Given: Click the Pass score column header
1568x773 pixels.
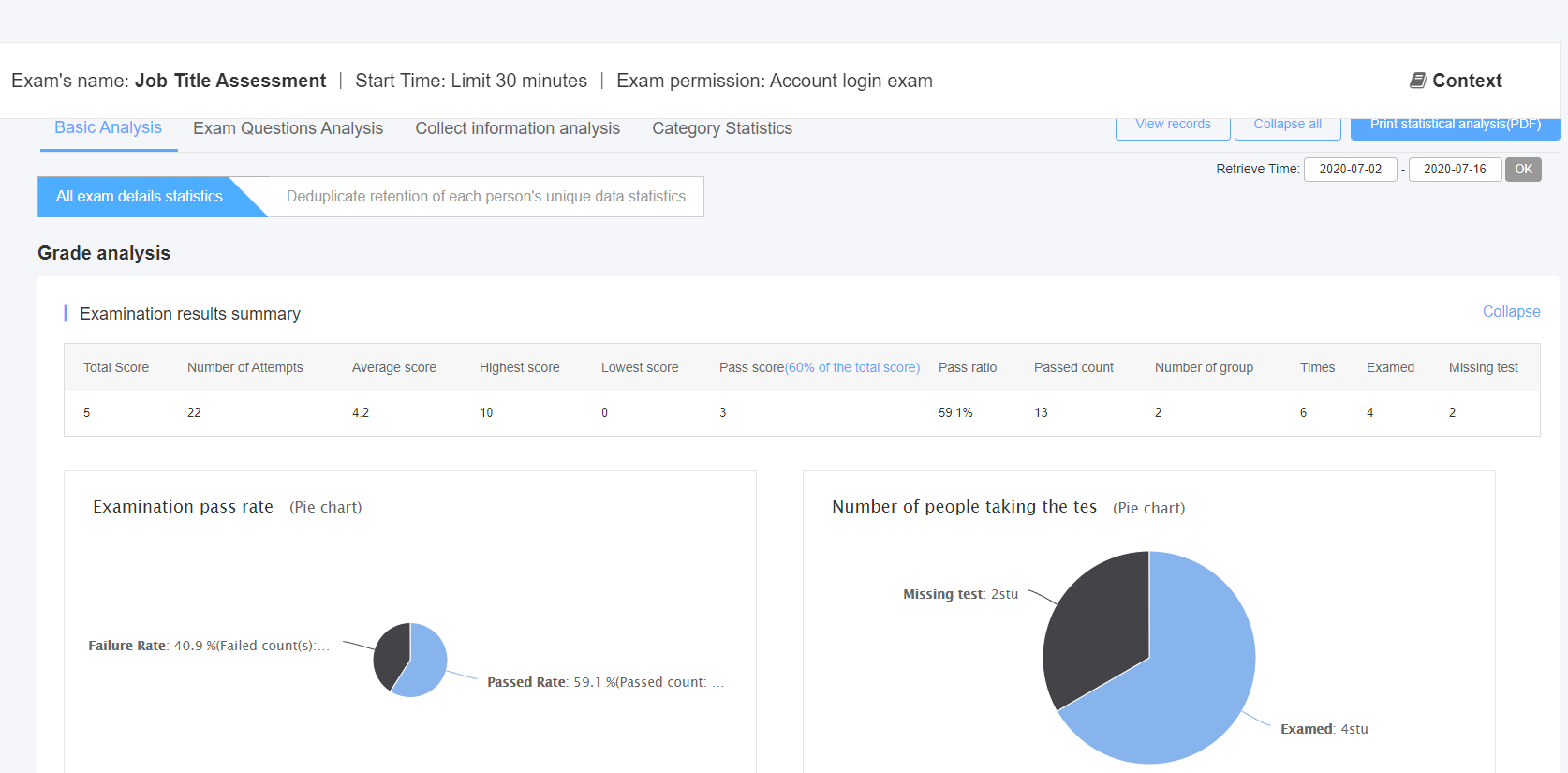Looking at the screenshot, I should 820,368.
